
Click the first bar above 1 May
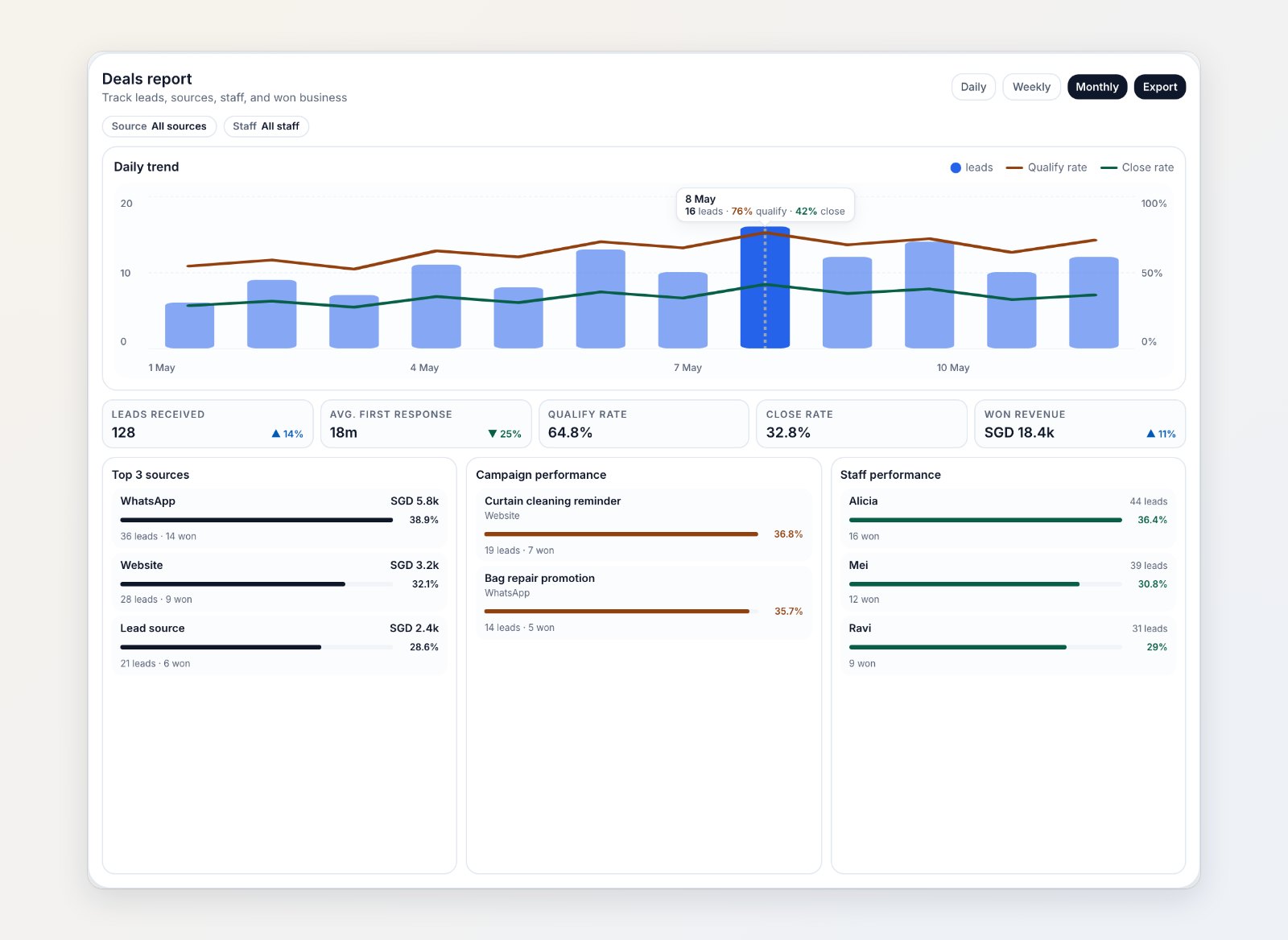coord(189,325)
